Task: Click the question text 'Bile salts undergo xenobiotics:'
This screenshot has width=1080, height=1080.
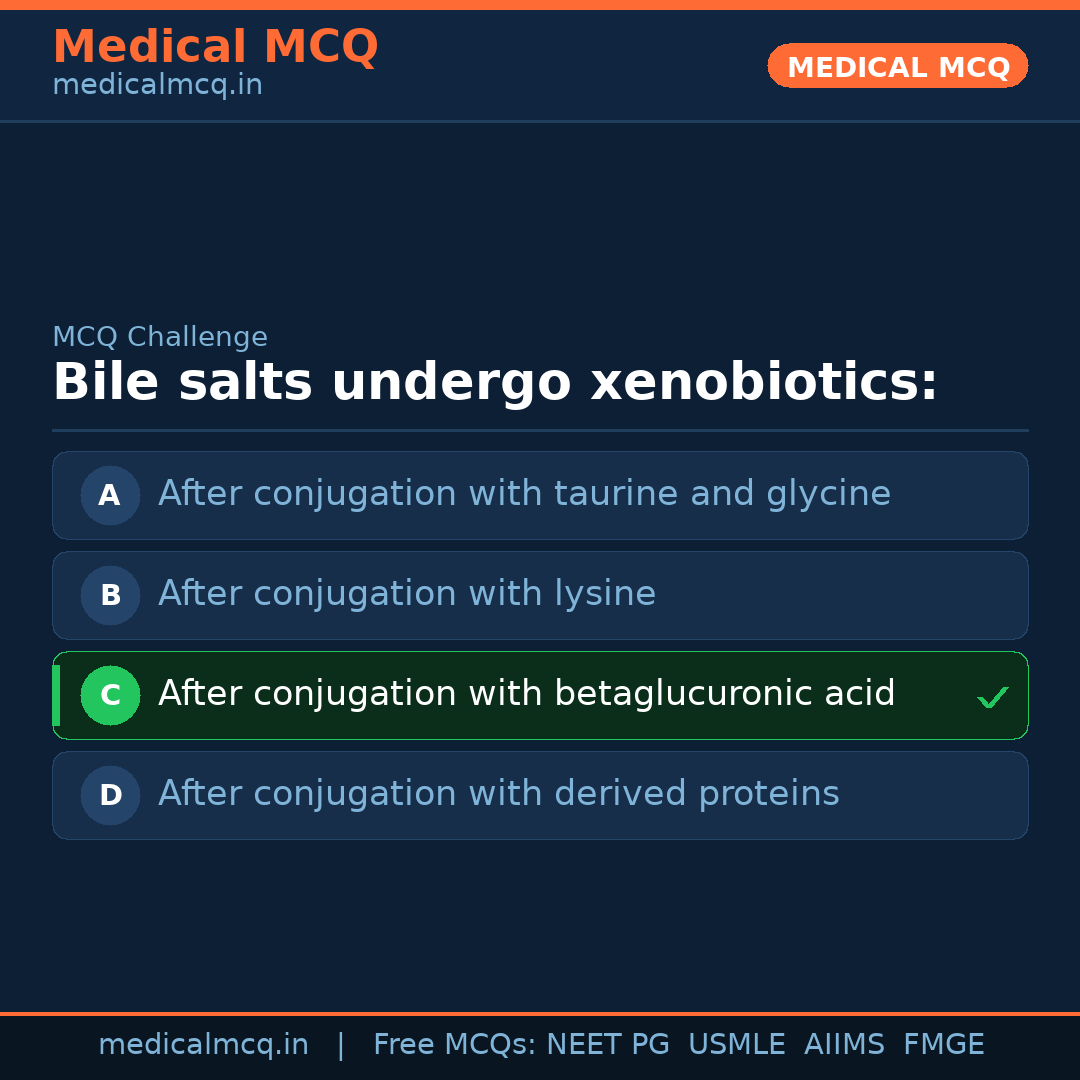Action: (495, 383)
